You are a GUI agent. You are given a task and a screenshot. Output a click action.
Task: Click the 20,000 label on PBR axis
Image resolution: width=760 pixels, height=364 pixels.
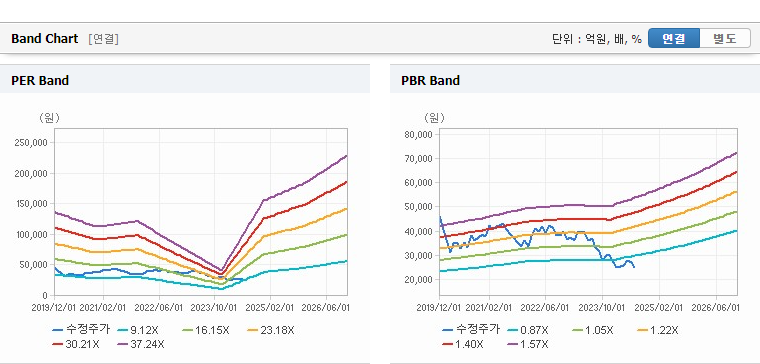coord(418,280)
